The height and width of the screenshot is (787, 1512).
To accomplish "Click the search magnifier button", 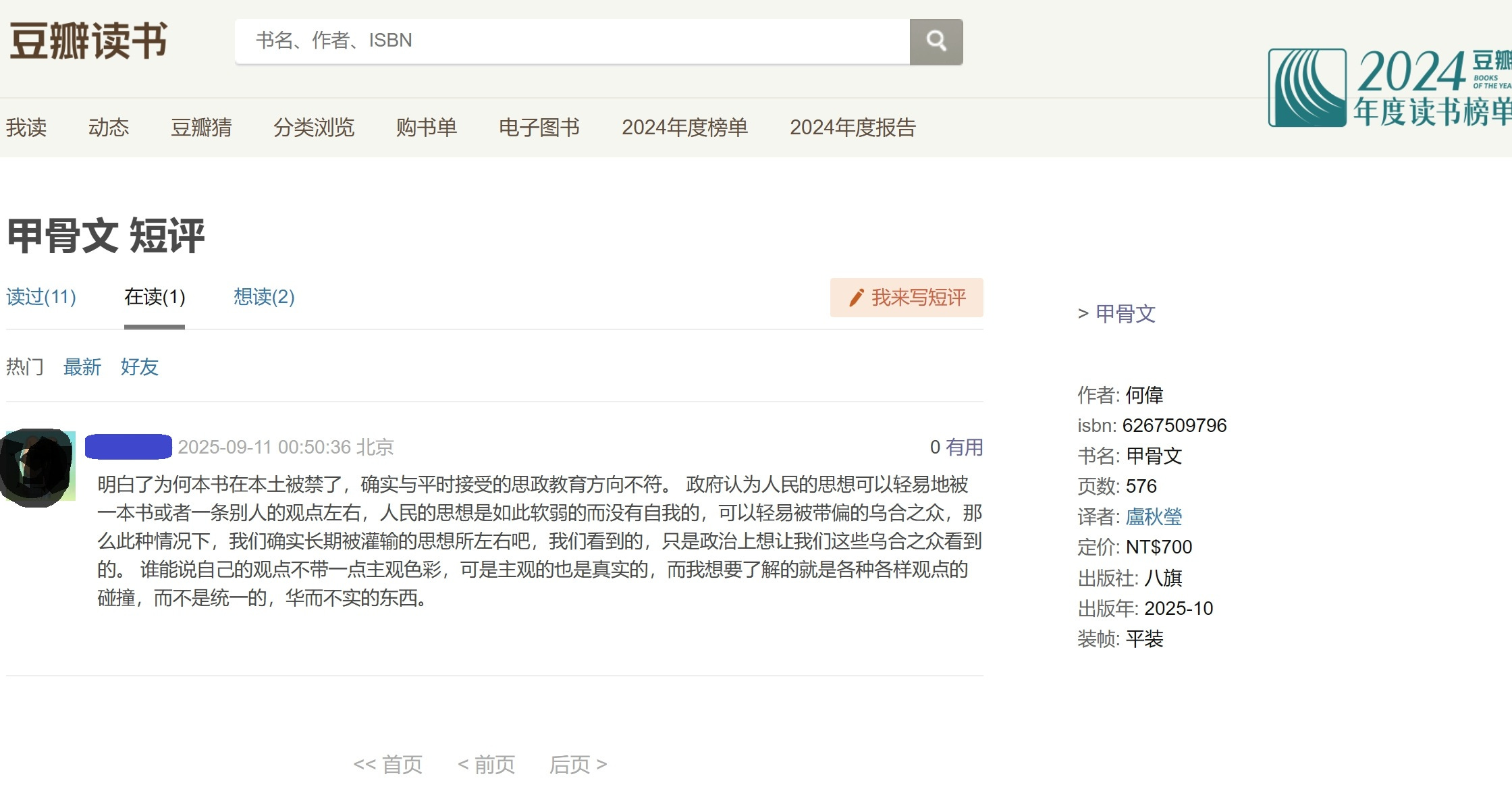I will tap(936, 42).
